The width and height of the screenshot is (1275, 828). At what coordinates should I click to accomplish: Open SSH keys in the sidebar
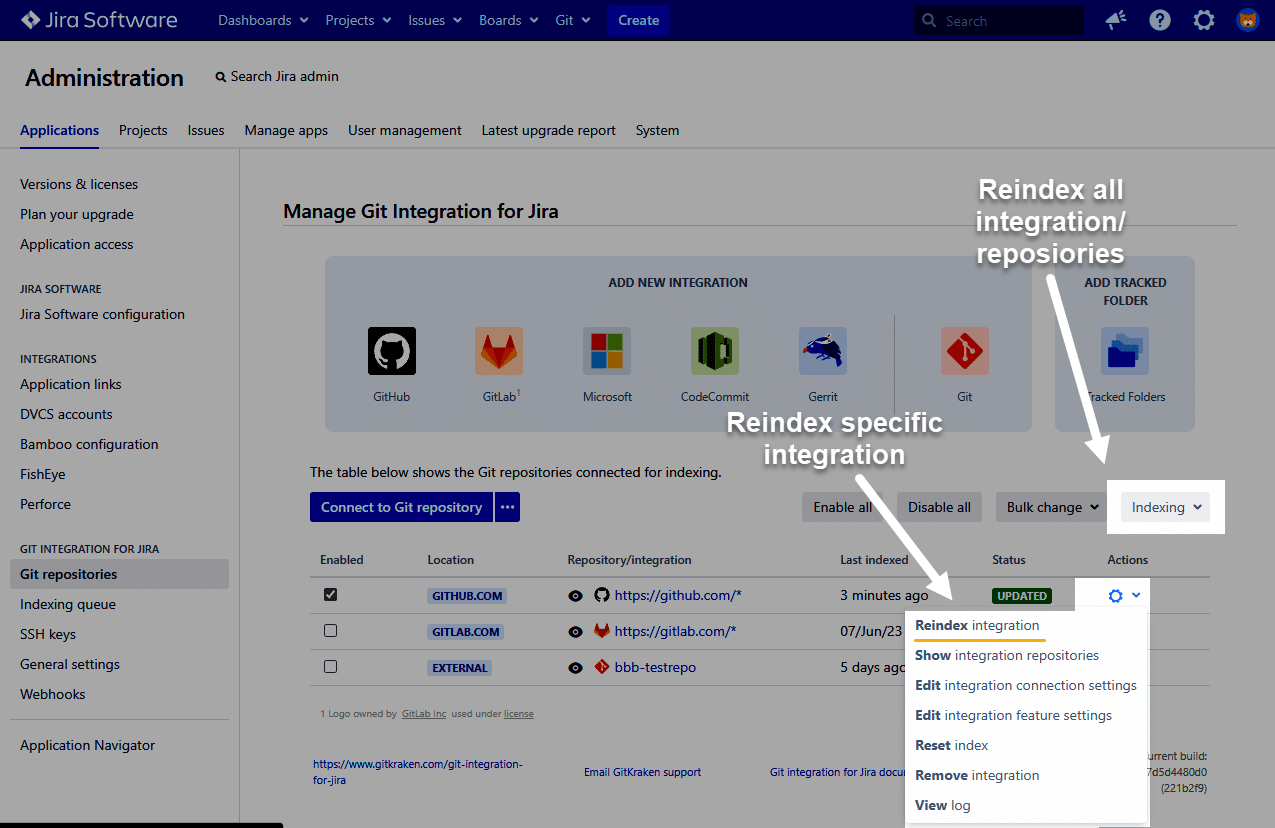[x=48, y=634]
